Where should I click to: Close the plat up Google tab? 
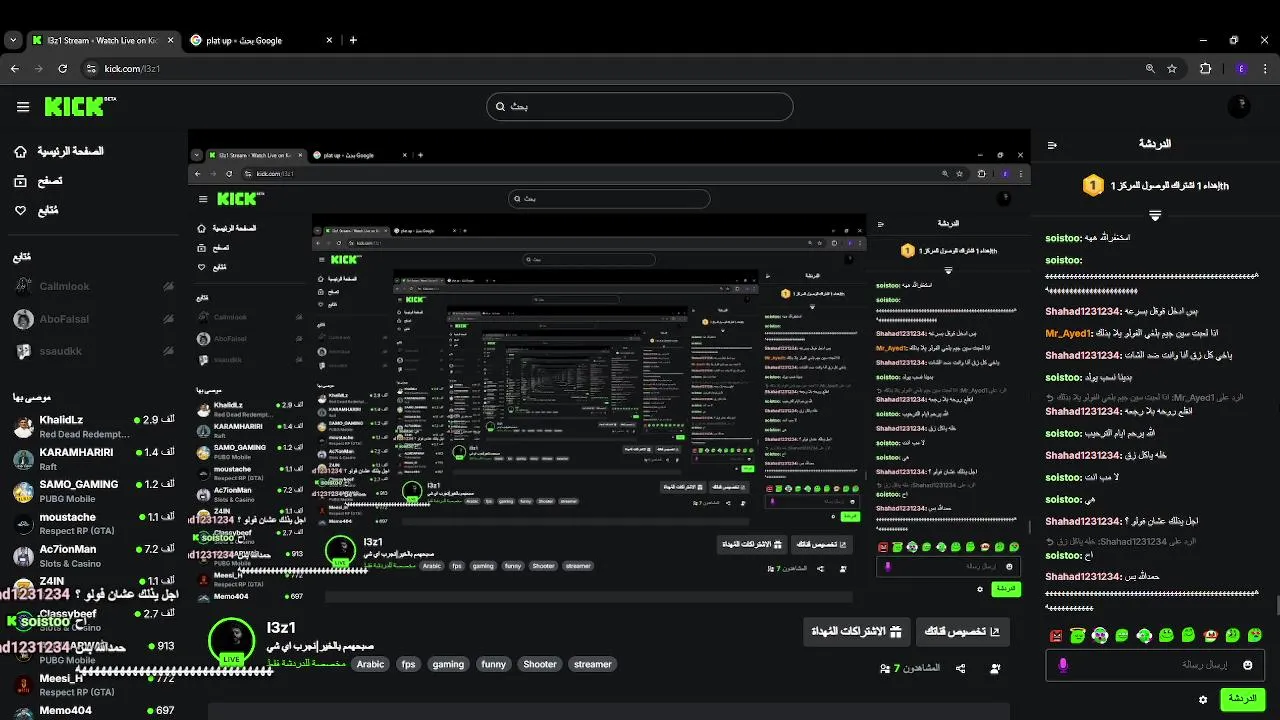(330, 40)
